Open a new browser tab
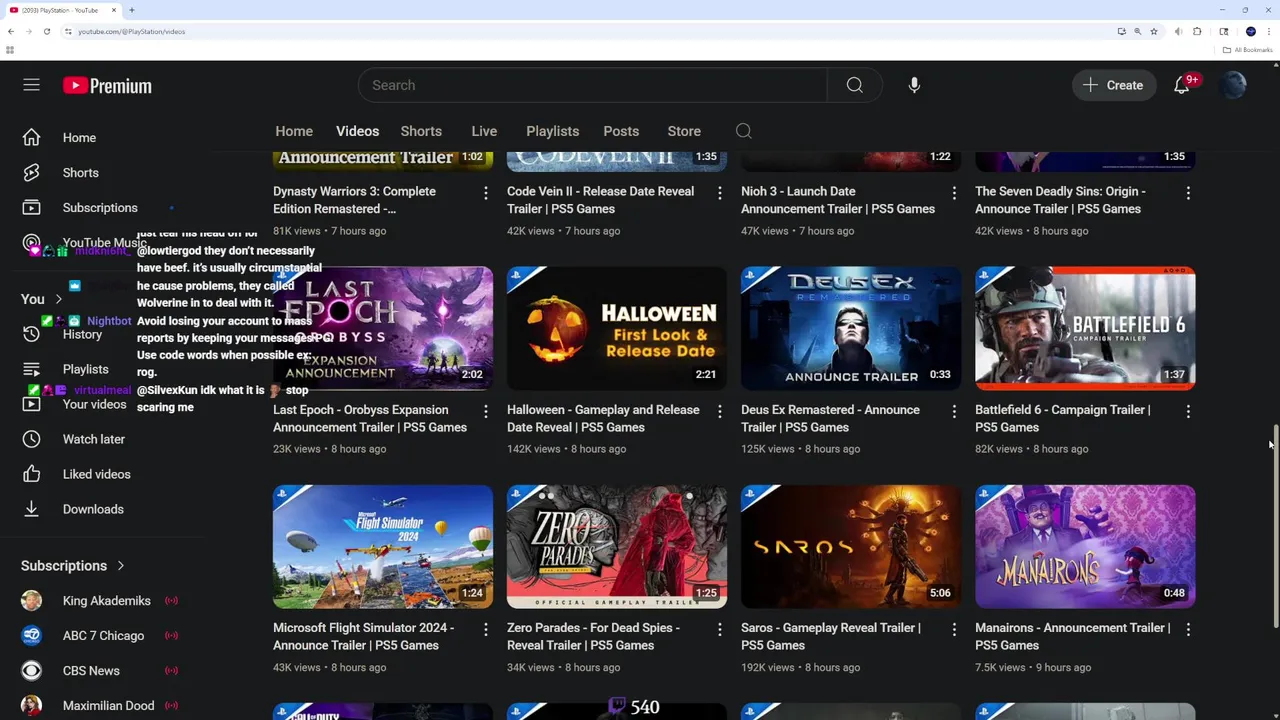This screenshot has height=720, width=1280. click(x=131, y=10)
